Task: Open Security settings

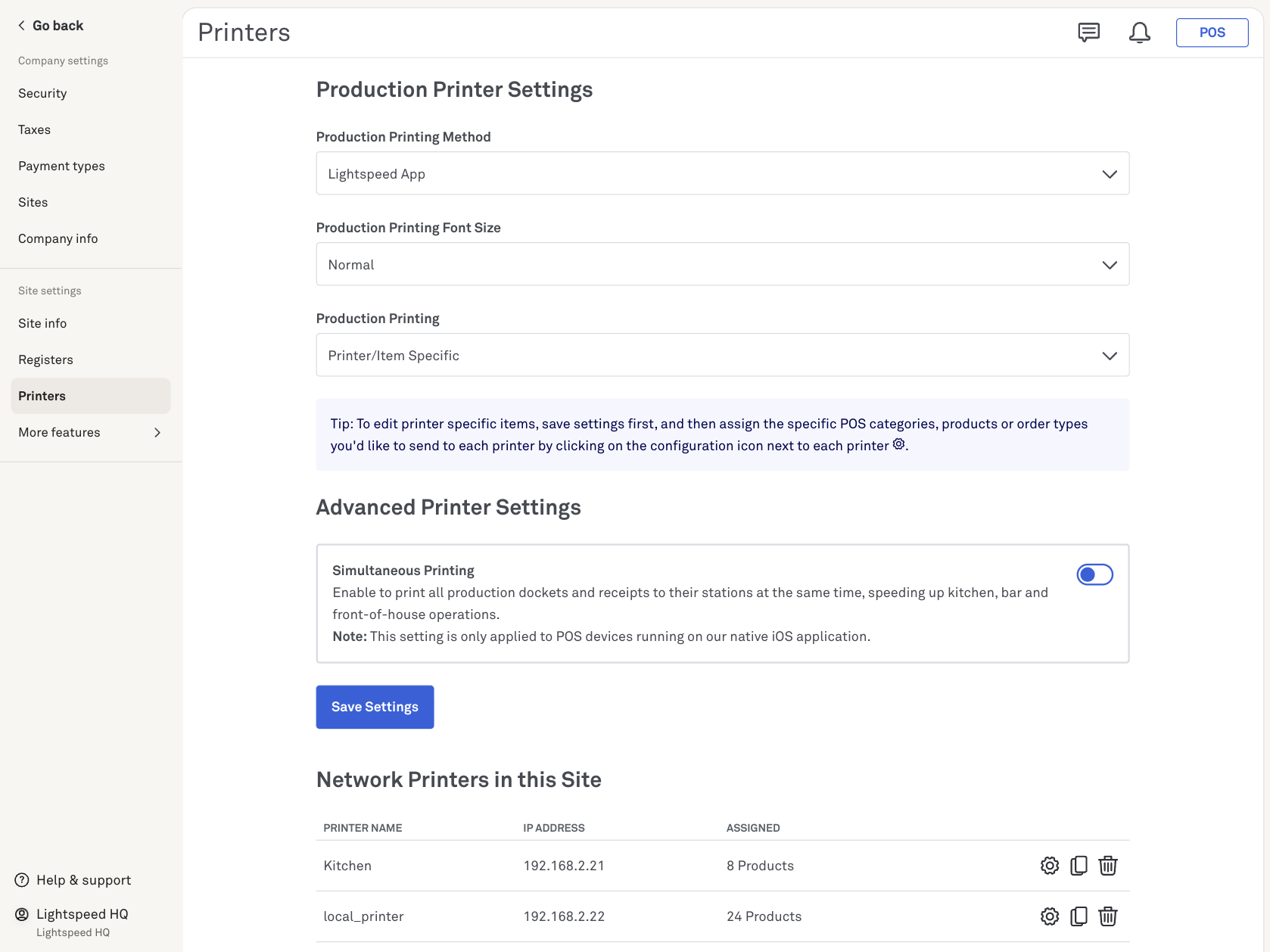Action: (42, 93)
